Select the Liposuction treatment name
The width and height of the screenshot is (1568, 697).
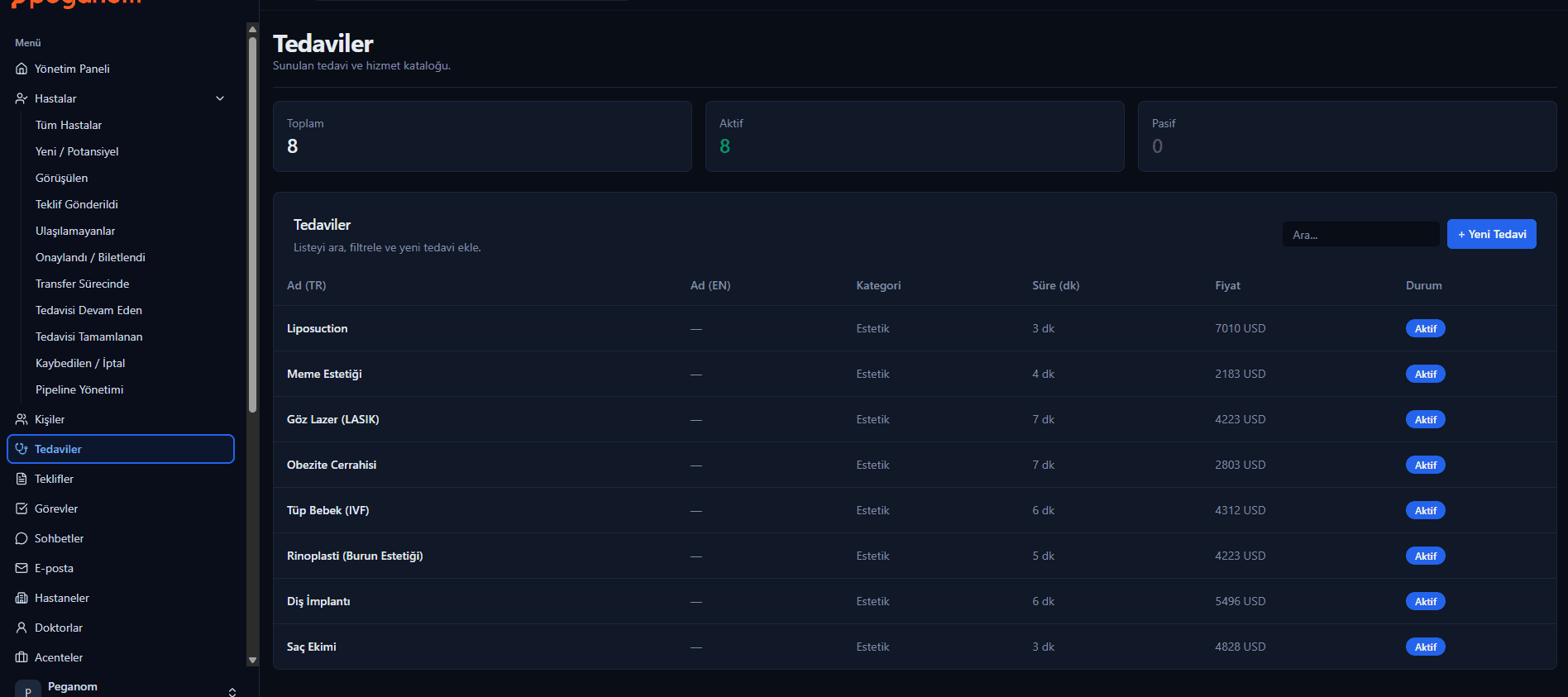click(317, 328)
